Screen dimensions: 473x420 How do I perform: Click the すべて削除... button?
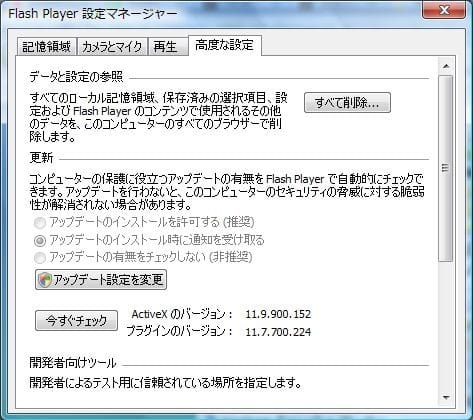coord(347,103)
